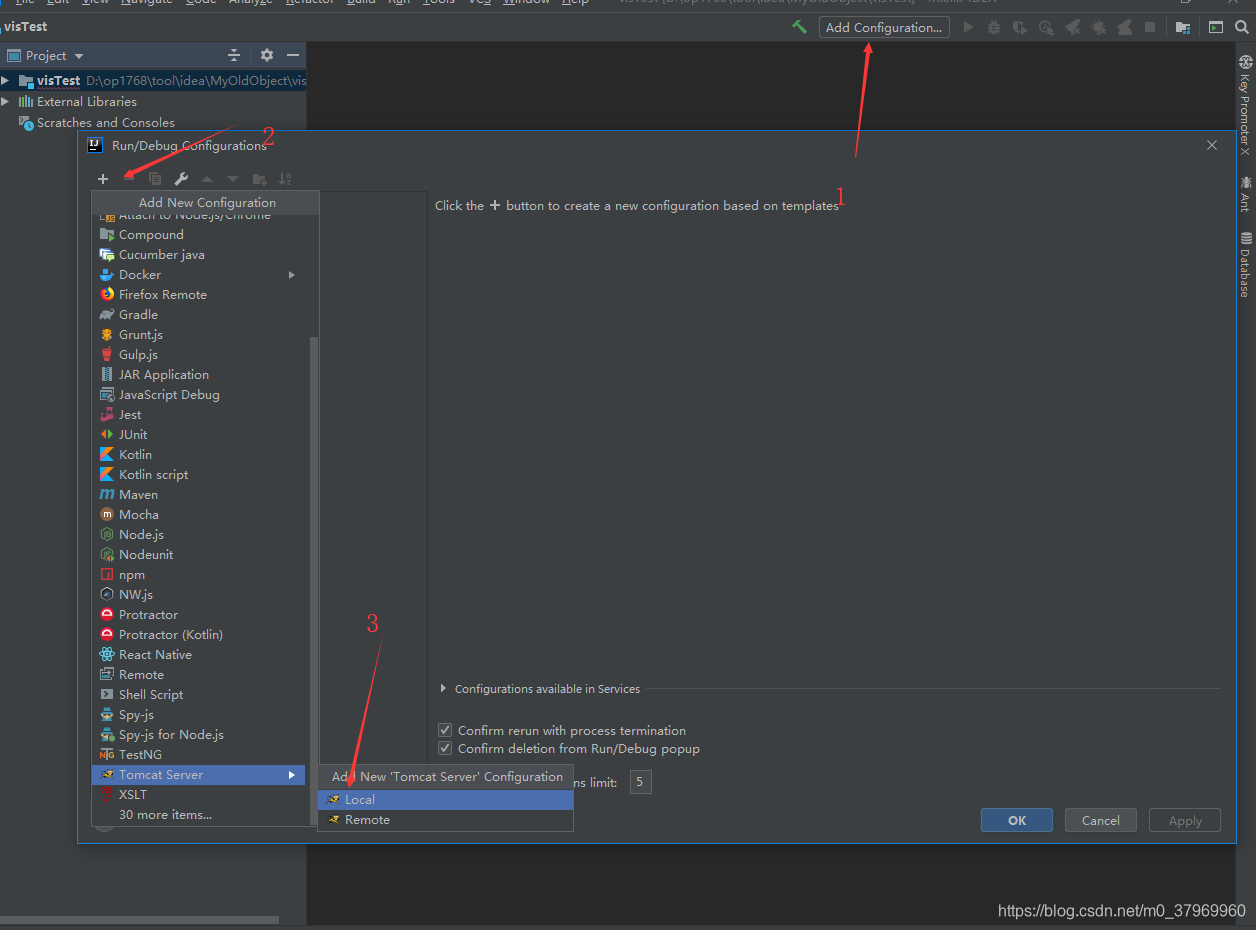The height and width of the screenshot is (930, 1256).
Task: Click OK in Run/Debug Configurations dialog
Action: point(1017,820)
